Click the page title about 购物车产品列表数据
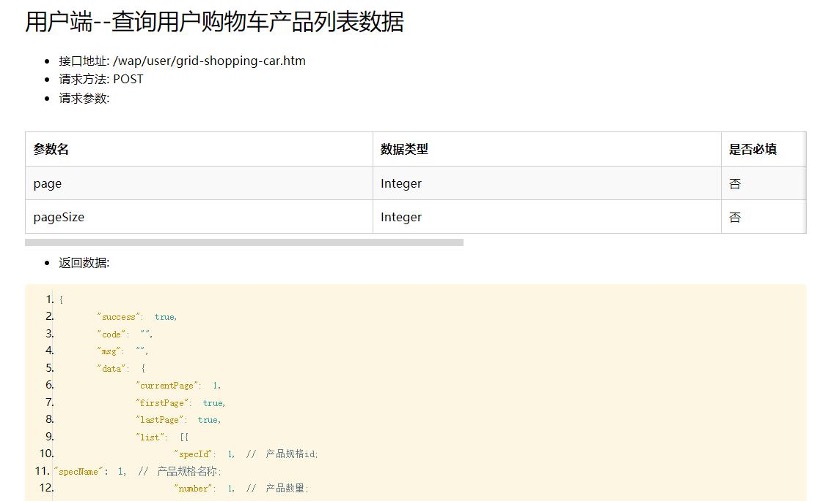 point(214,22)
